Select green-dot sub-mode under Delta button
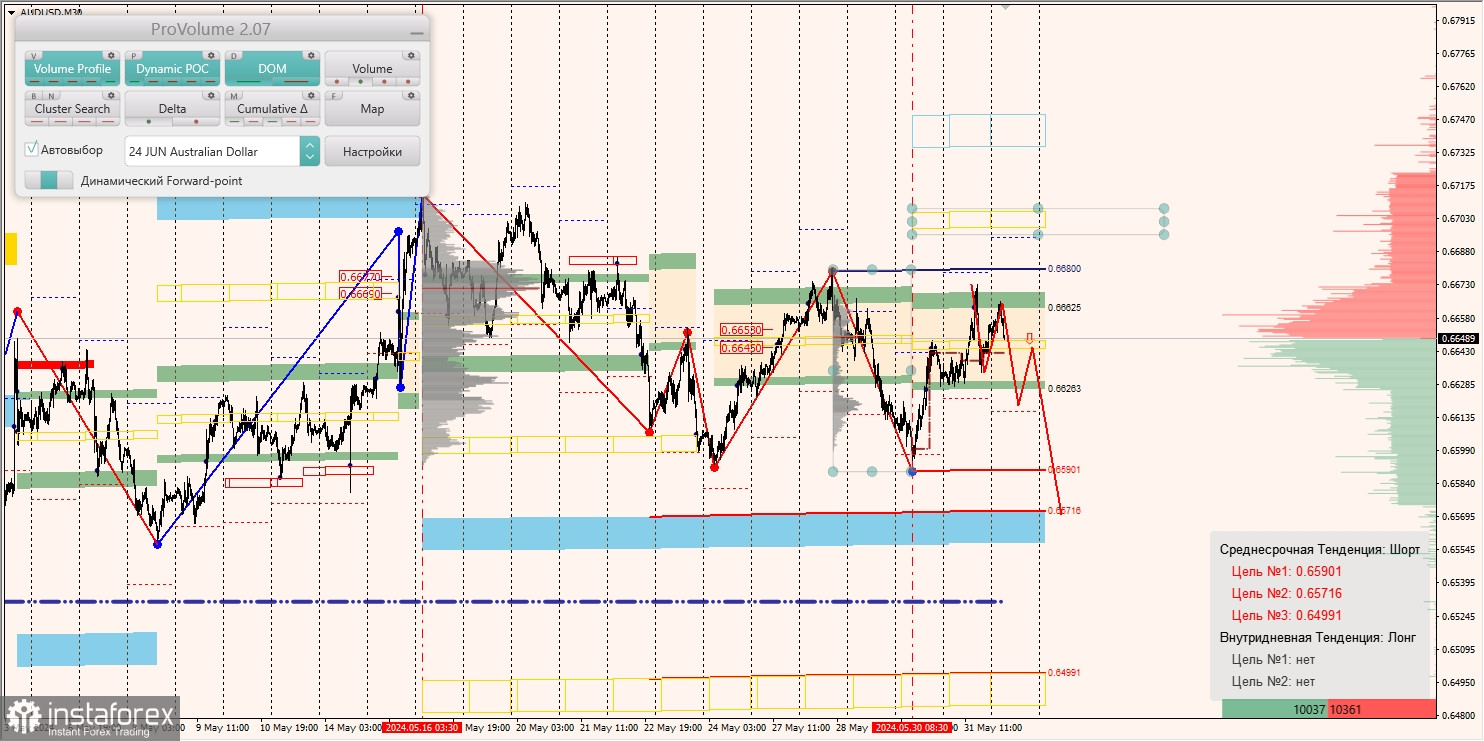The image size is (1484, 741). pos(149,121)
